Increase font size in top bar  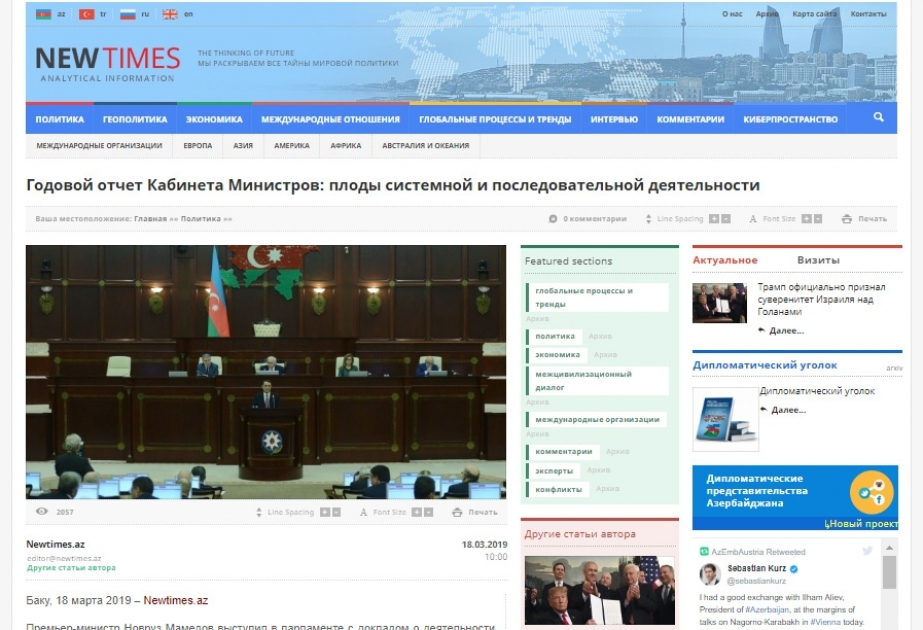[806, 218]
